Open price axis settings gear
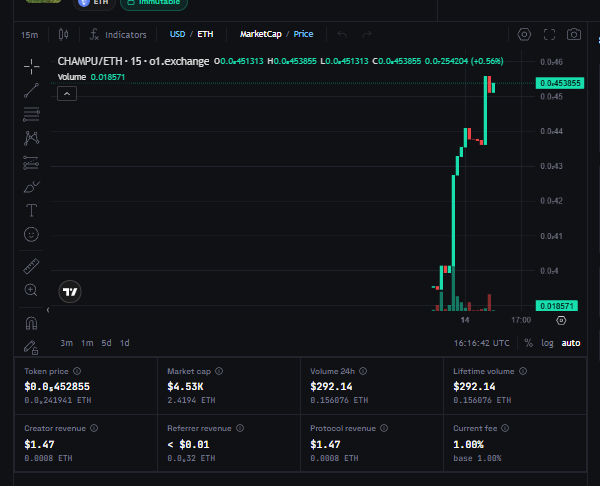 click(561, 320)
